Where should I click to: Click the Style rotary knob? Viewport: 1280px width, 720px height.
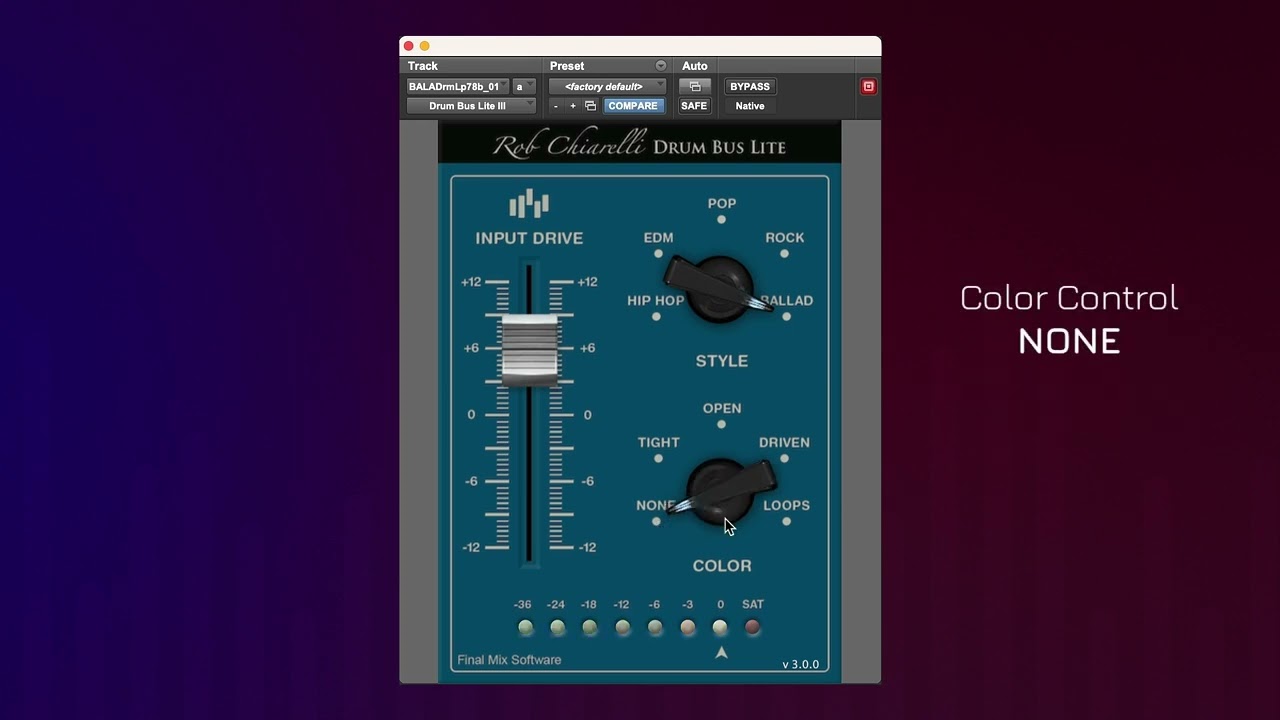719,290
